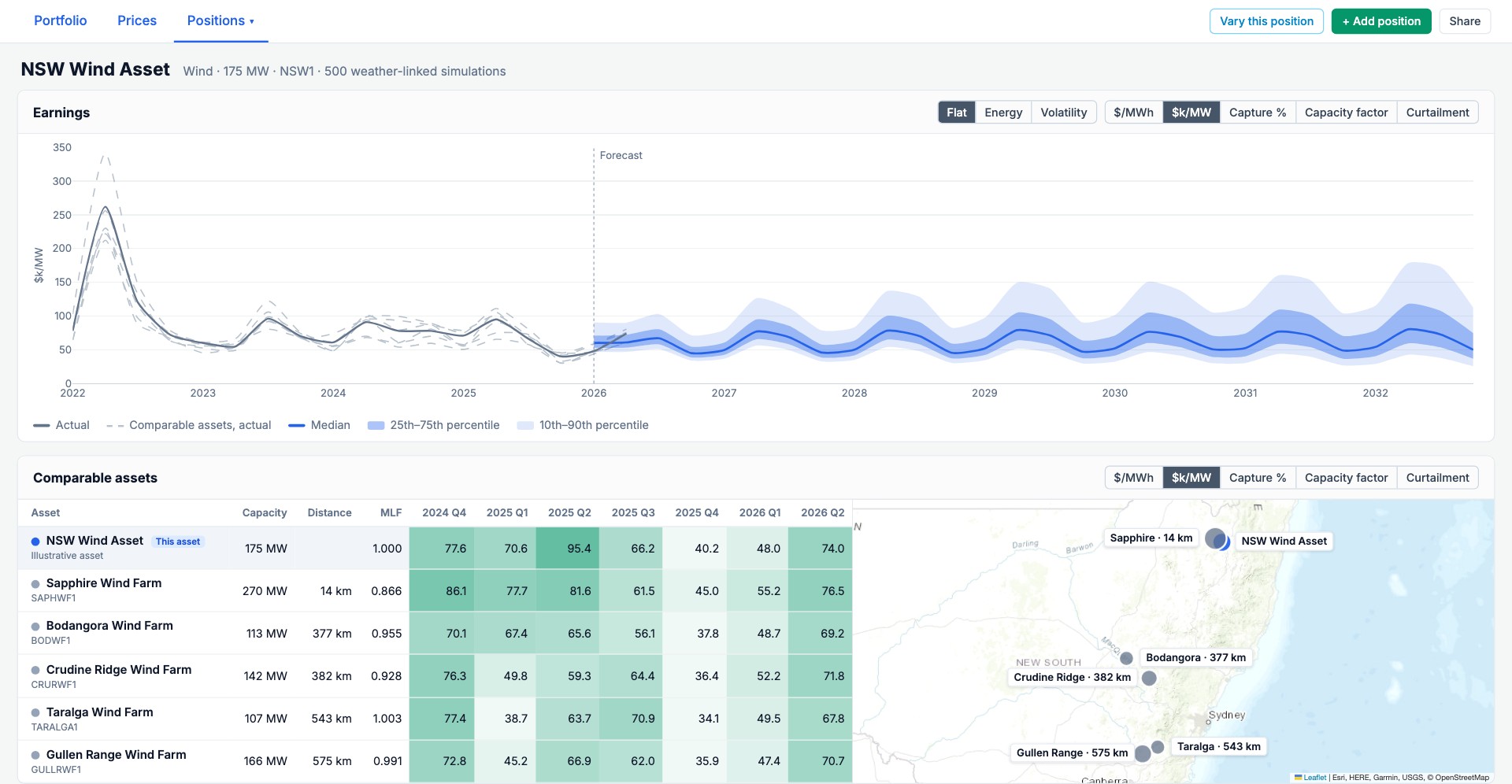Click the Distance column header

tap(329, 512)
